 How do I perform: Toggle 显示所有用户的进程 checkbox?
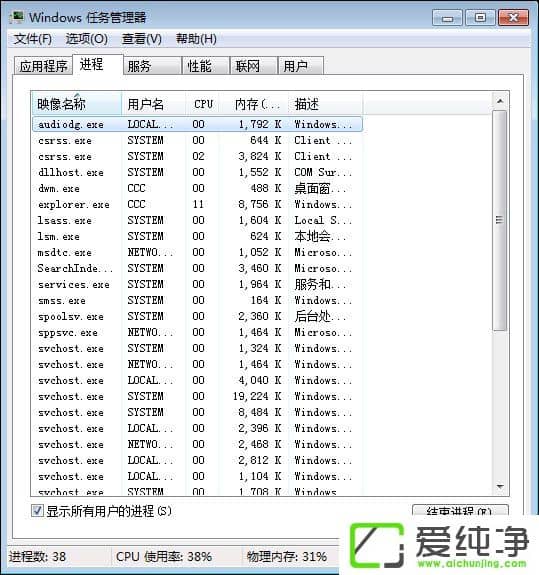(x=37, y=510)
